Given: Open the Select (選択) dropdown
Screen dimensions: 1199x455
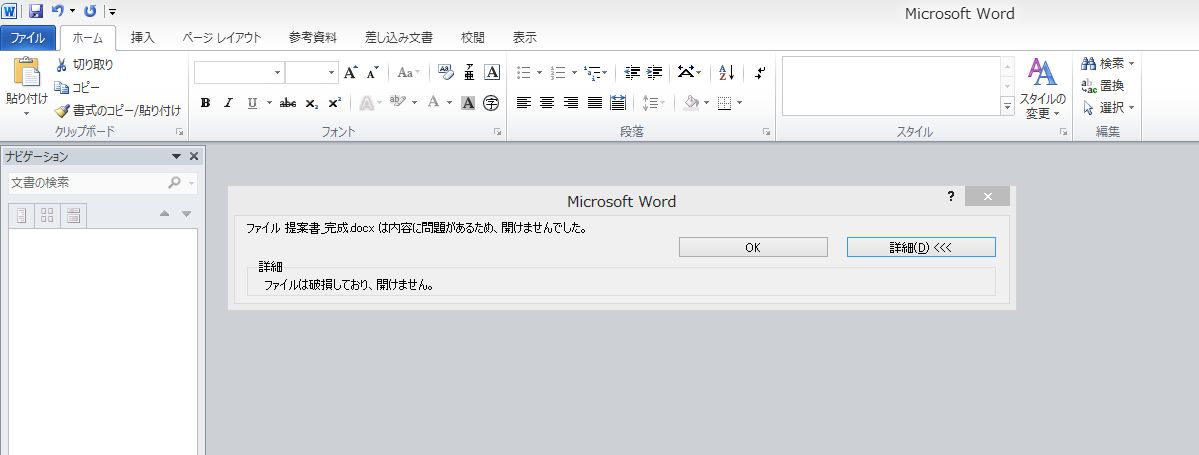Looking at the screenshot, I should coord(1109,108).
